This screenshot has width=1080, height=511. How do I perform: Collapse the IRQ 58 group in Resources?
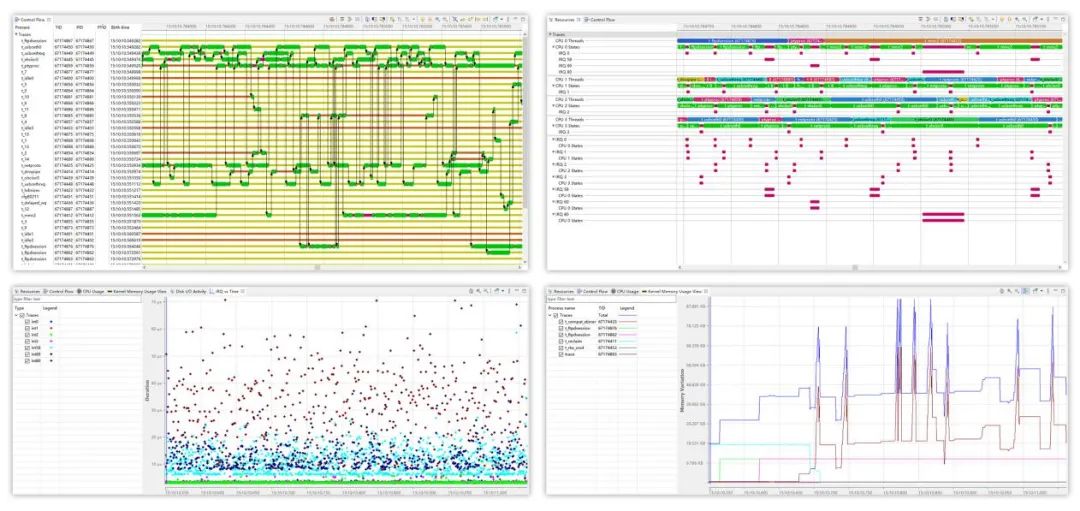coord(553,189)
